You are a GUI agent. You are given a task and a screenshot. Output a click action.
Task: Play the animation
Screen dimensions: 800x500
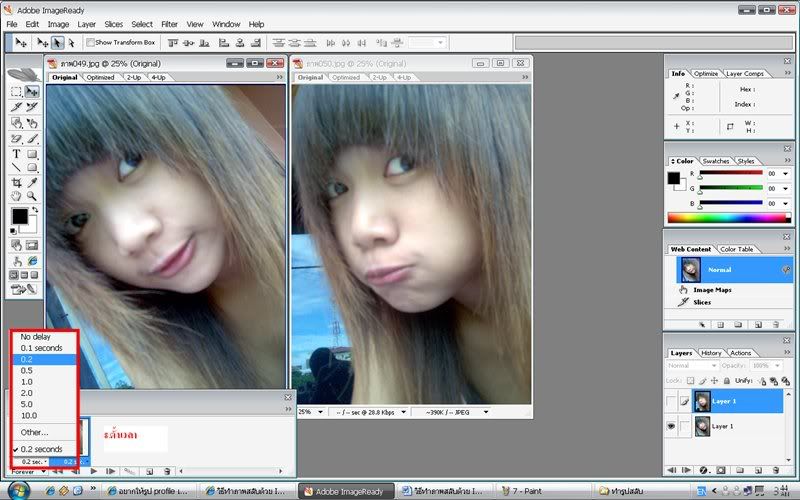[93, 471]
